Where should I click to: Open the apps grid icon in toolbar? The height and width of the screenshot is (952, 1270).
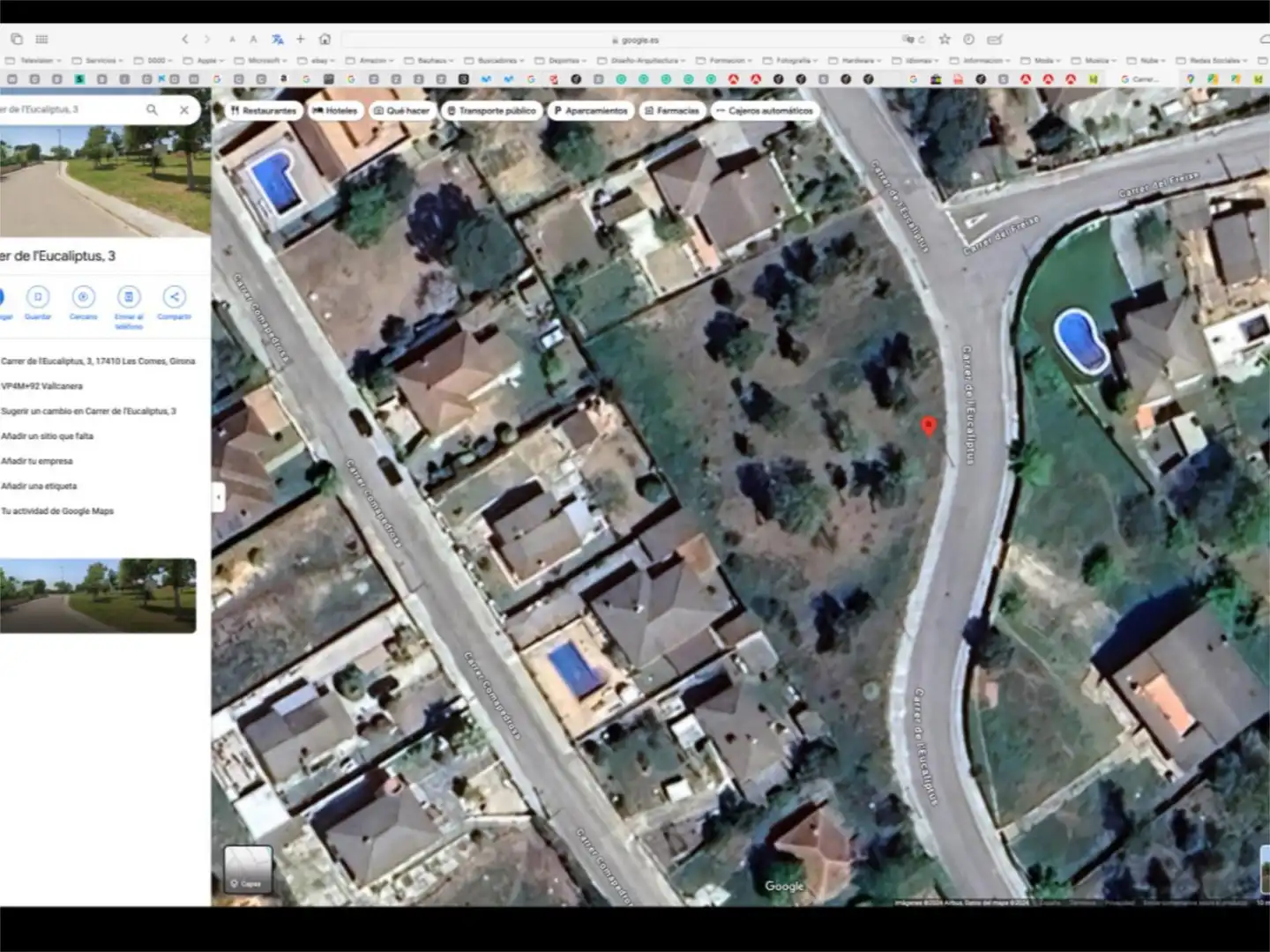(41, 40)
